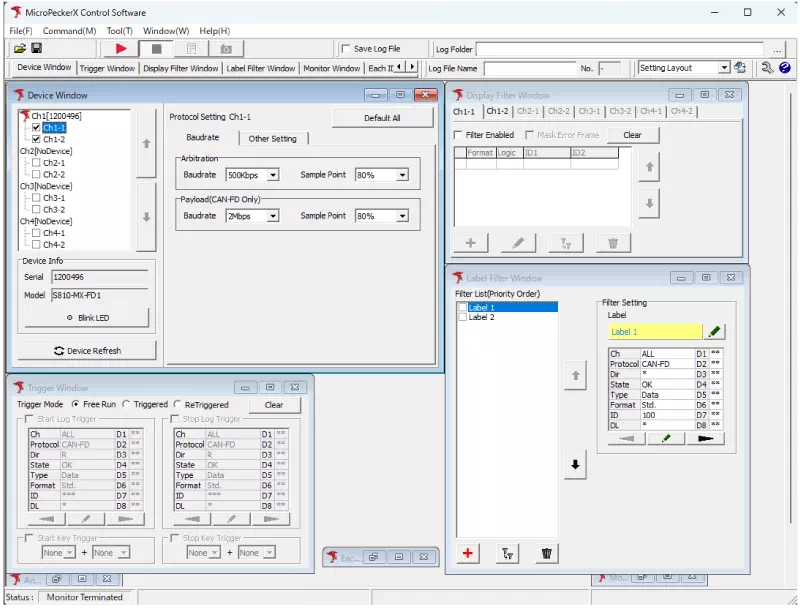Click the Device Refresh button
The height and width of the screenshot is (608, 800).
click(87, 351)
